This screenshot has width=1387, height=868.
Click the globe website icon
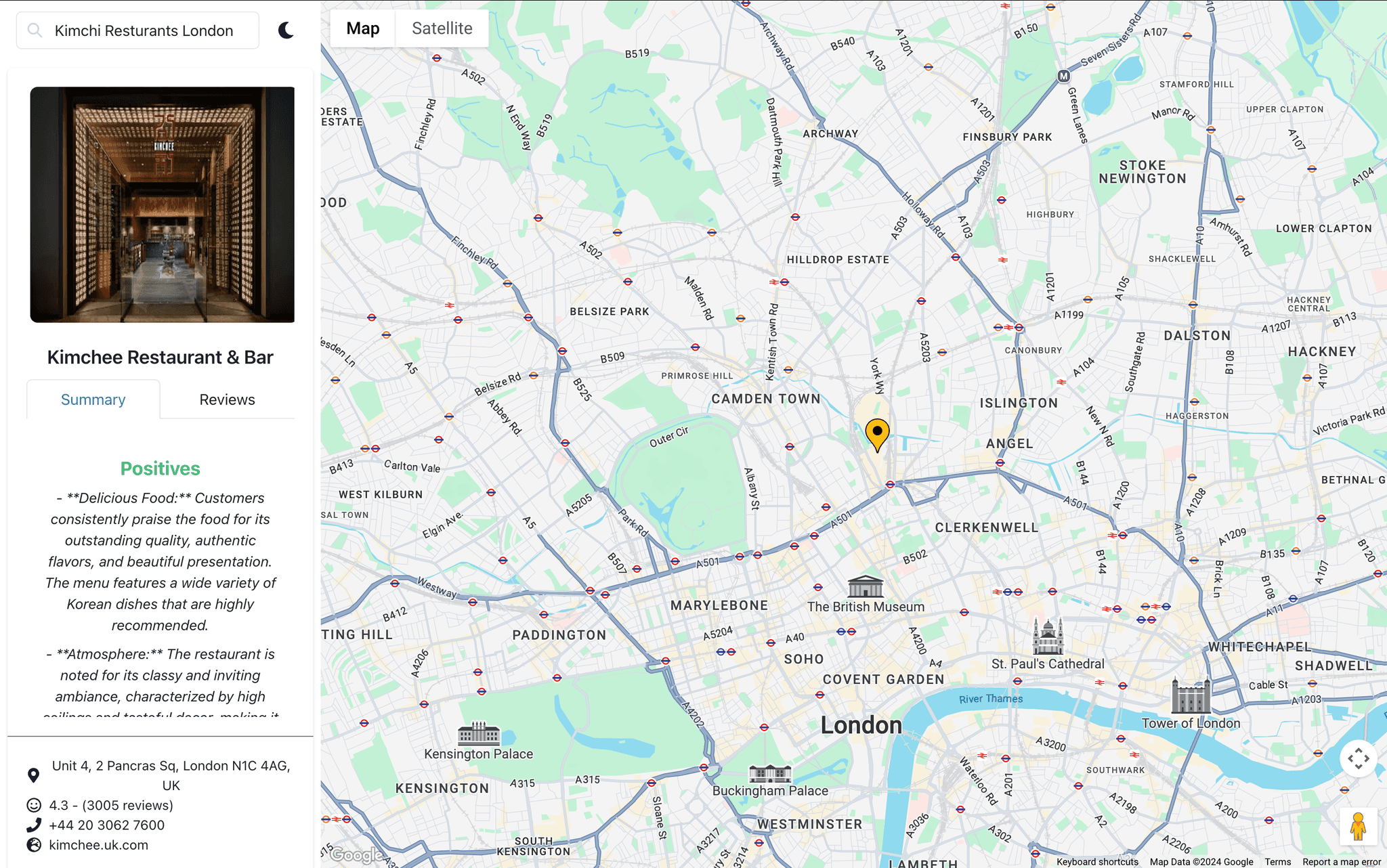tap(33, 845)
